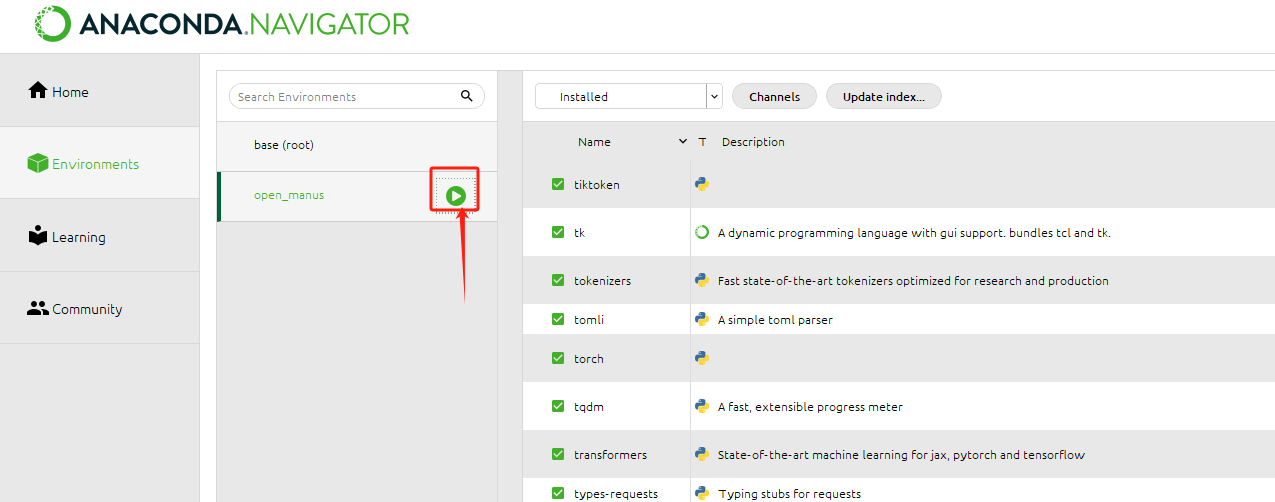Click the magnifier icon in Search Environments
The image size is (1275, 502).
click(466, 96)
